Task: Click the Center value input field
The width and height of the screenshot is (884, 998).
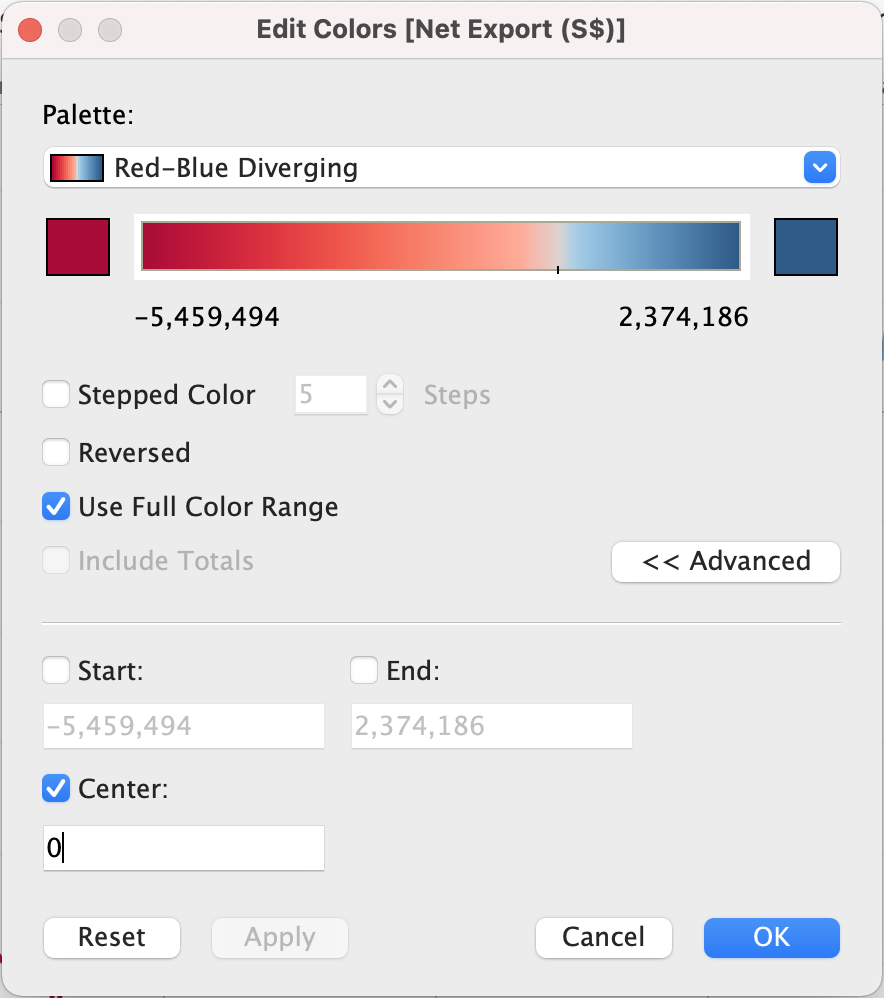Action: click(x=184, y=849)
